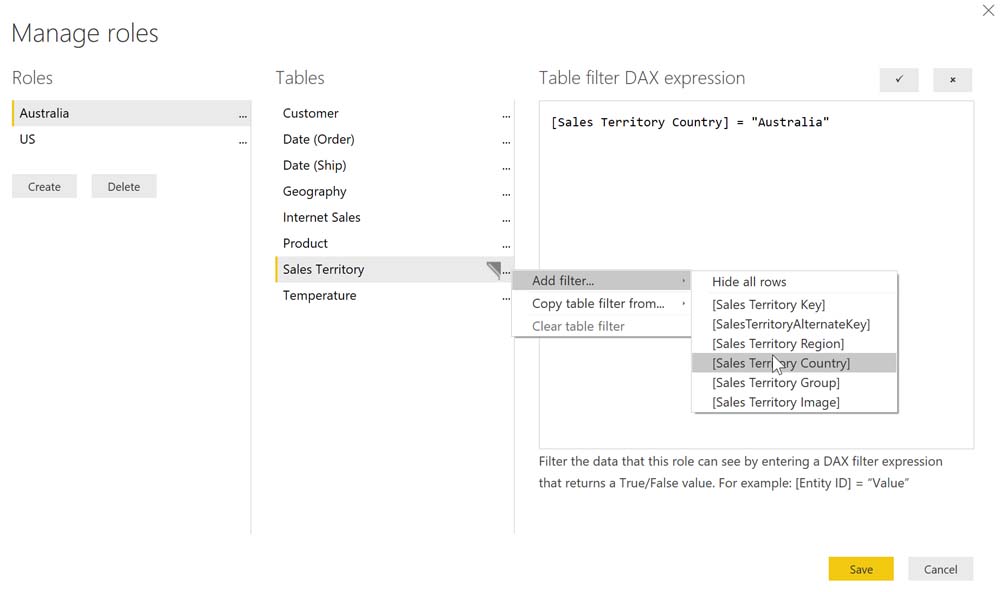Select [Sales Territory Region] filter column
The height and width of the screenshot is (592, 1000).
778,344
